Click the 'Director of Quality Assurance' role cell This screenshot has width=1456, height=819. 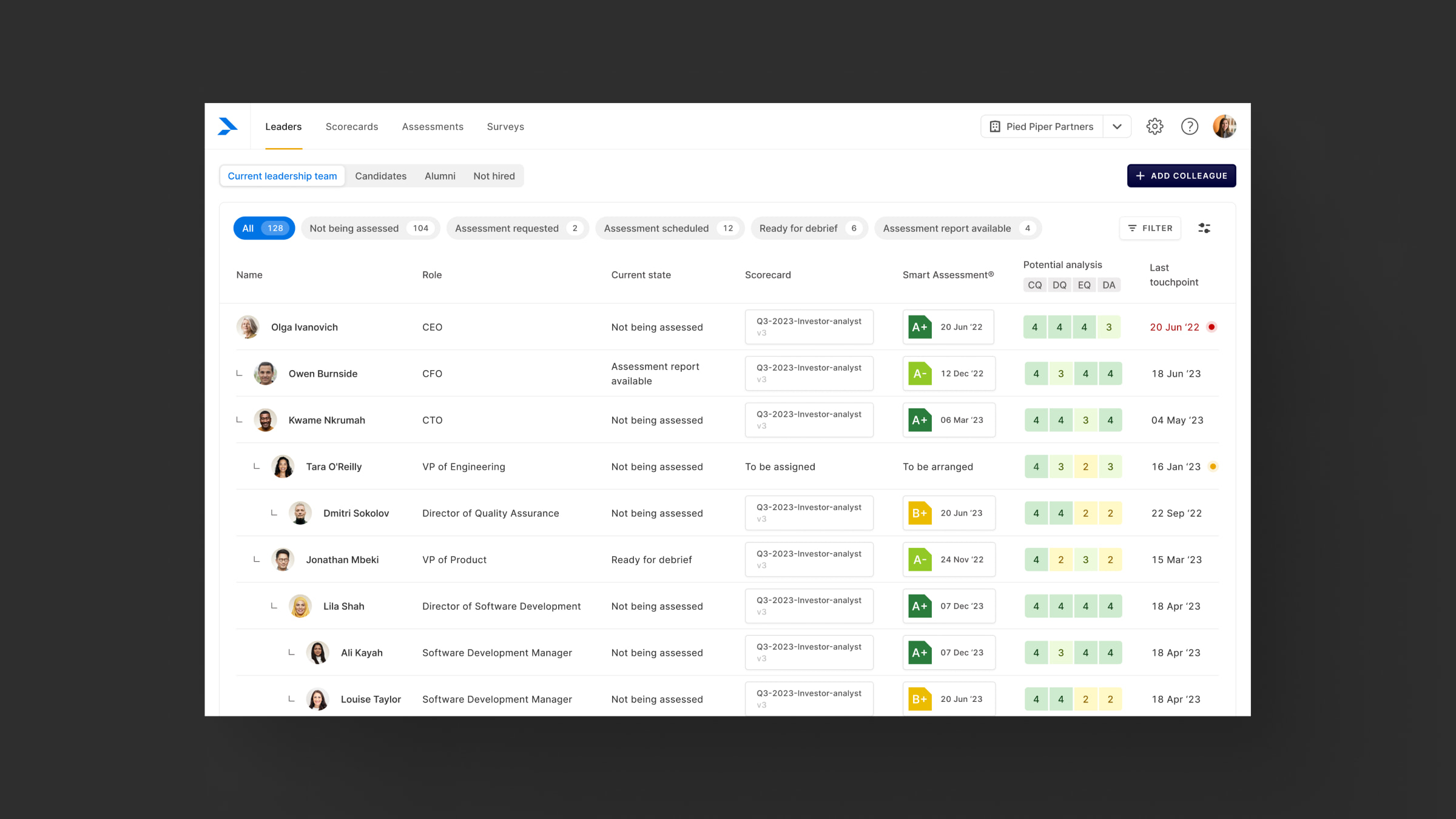click(491, 513)
